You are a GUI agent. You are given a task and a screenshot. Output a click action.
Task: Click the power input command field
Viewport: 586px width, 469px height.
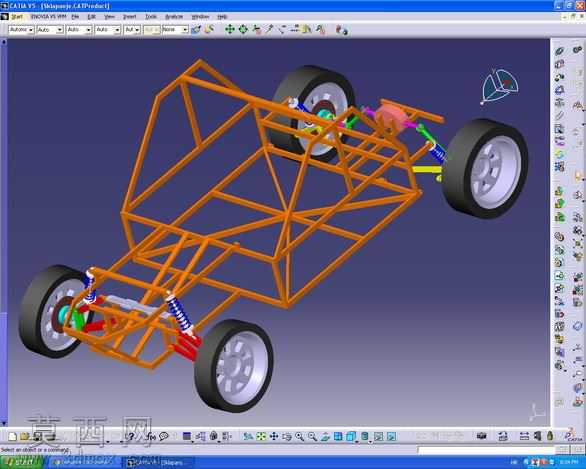click(x=486, y=450)
